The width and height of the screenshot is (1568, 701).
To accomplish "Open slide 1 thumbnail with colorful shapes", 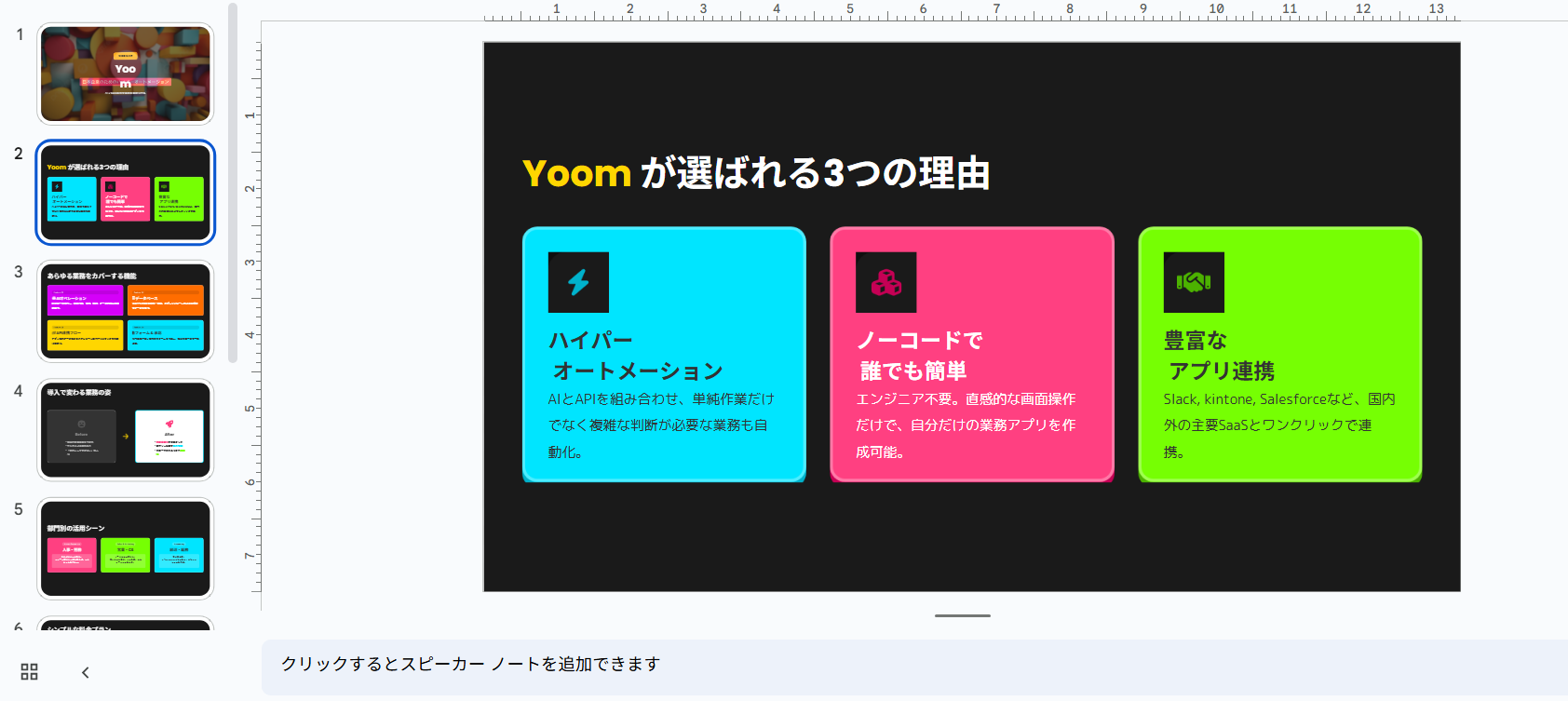I will tap(126, 74).
